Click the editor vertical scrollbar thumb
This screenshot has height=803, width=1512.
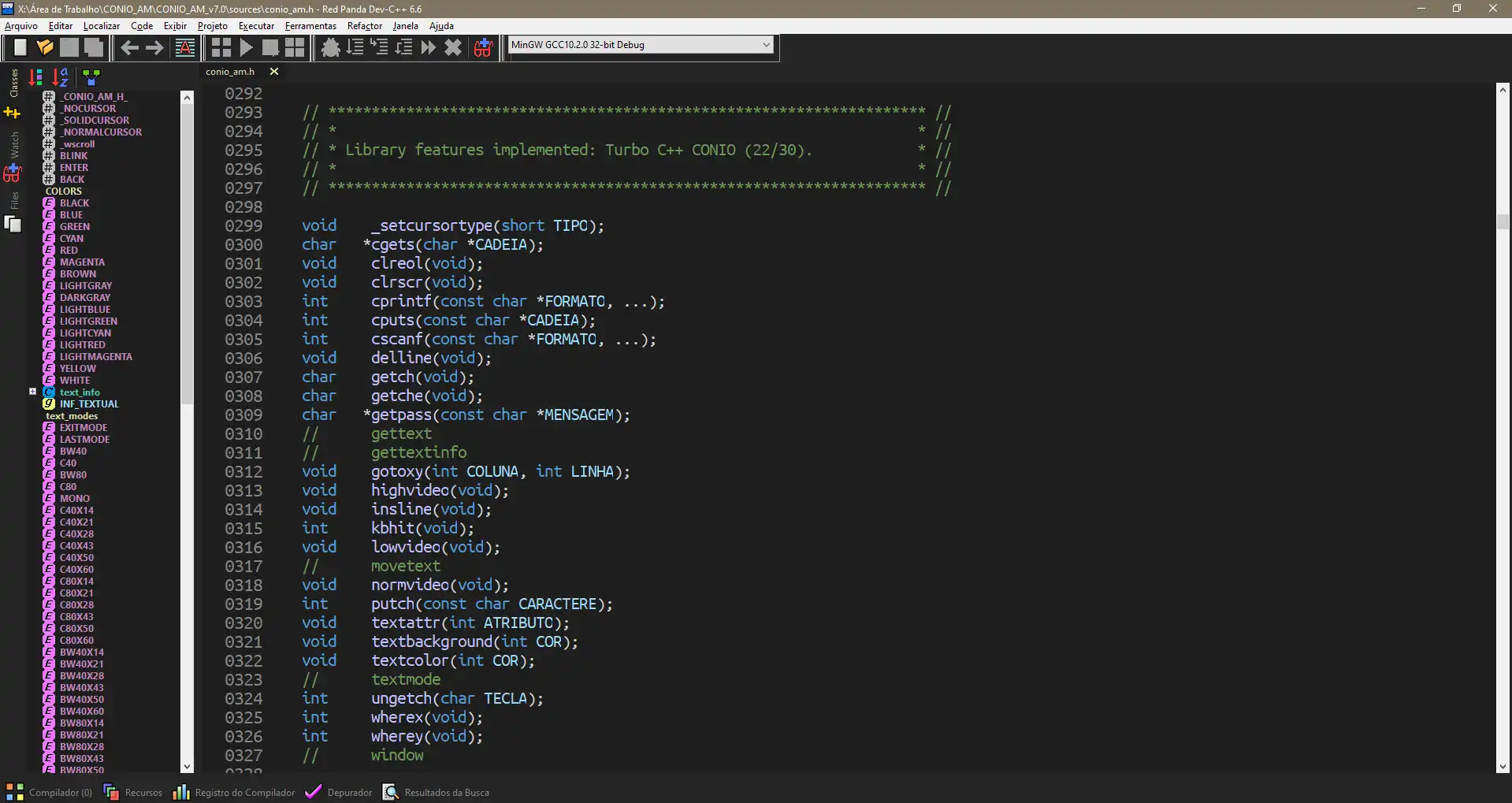1503,221
